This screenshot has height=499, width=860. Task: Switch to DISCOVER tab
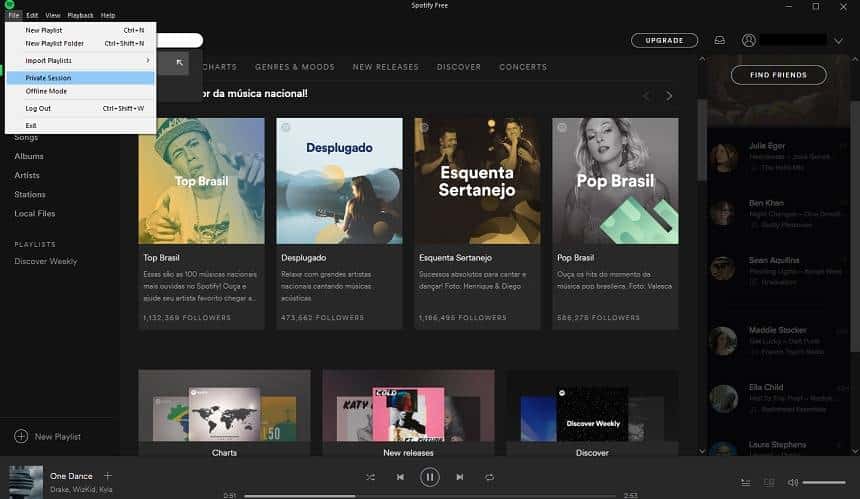459,67
